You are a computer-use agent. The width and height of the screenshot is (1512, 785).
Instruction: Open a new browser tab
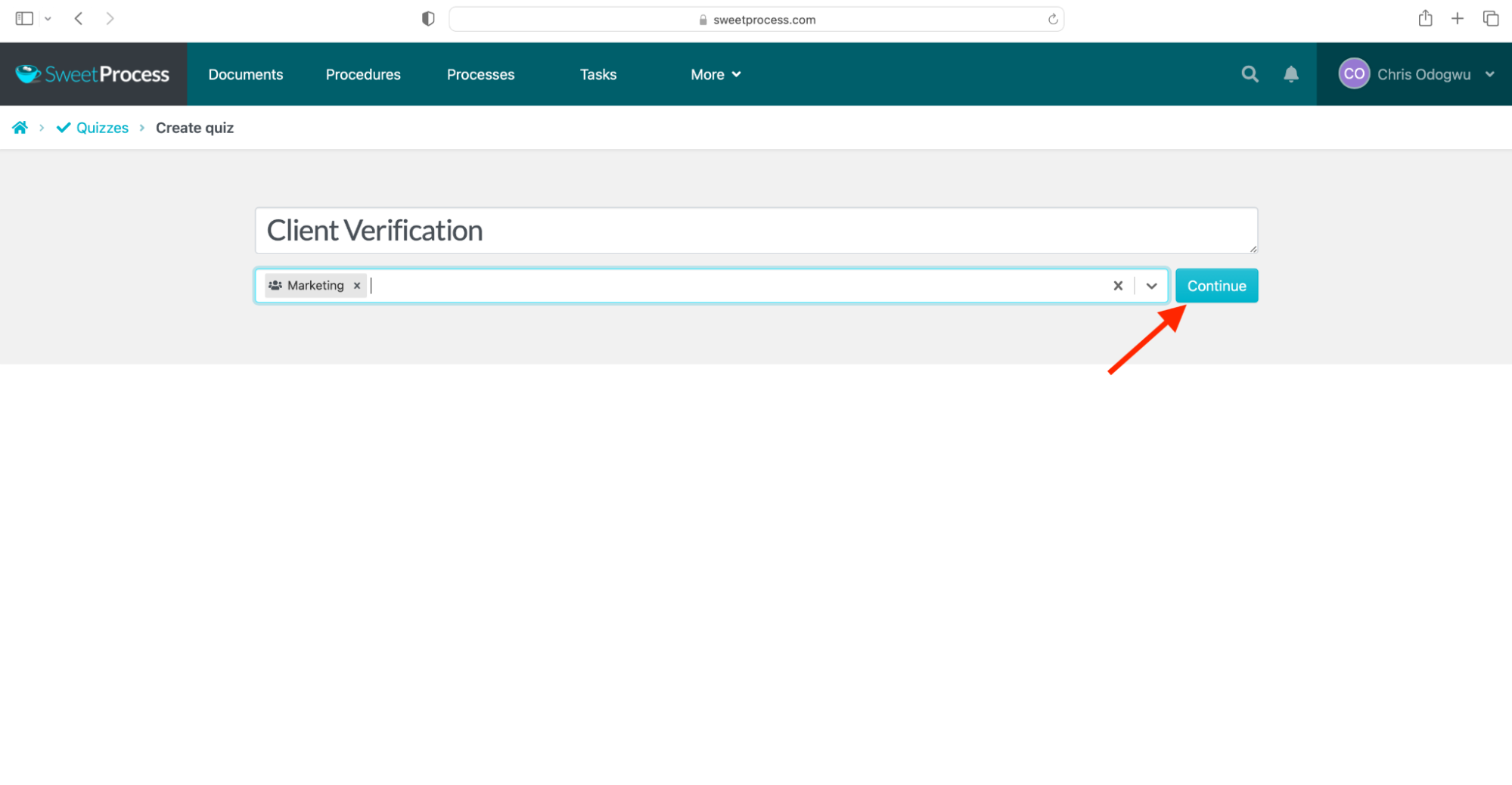1458,19
